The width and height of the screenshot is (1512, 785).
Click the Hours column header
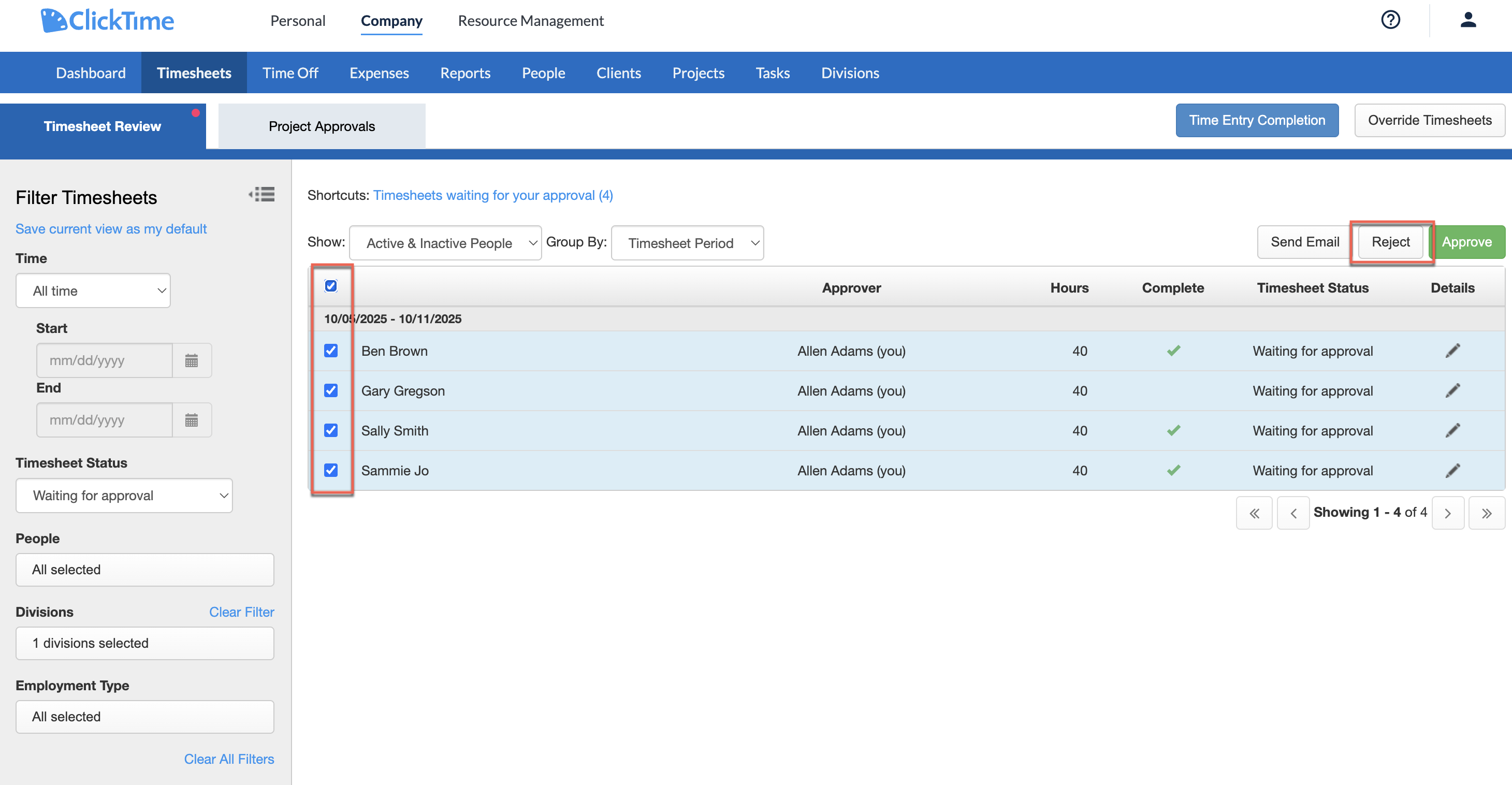click(1069, 288)
